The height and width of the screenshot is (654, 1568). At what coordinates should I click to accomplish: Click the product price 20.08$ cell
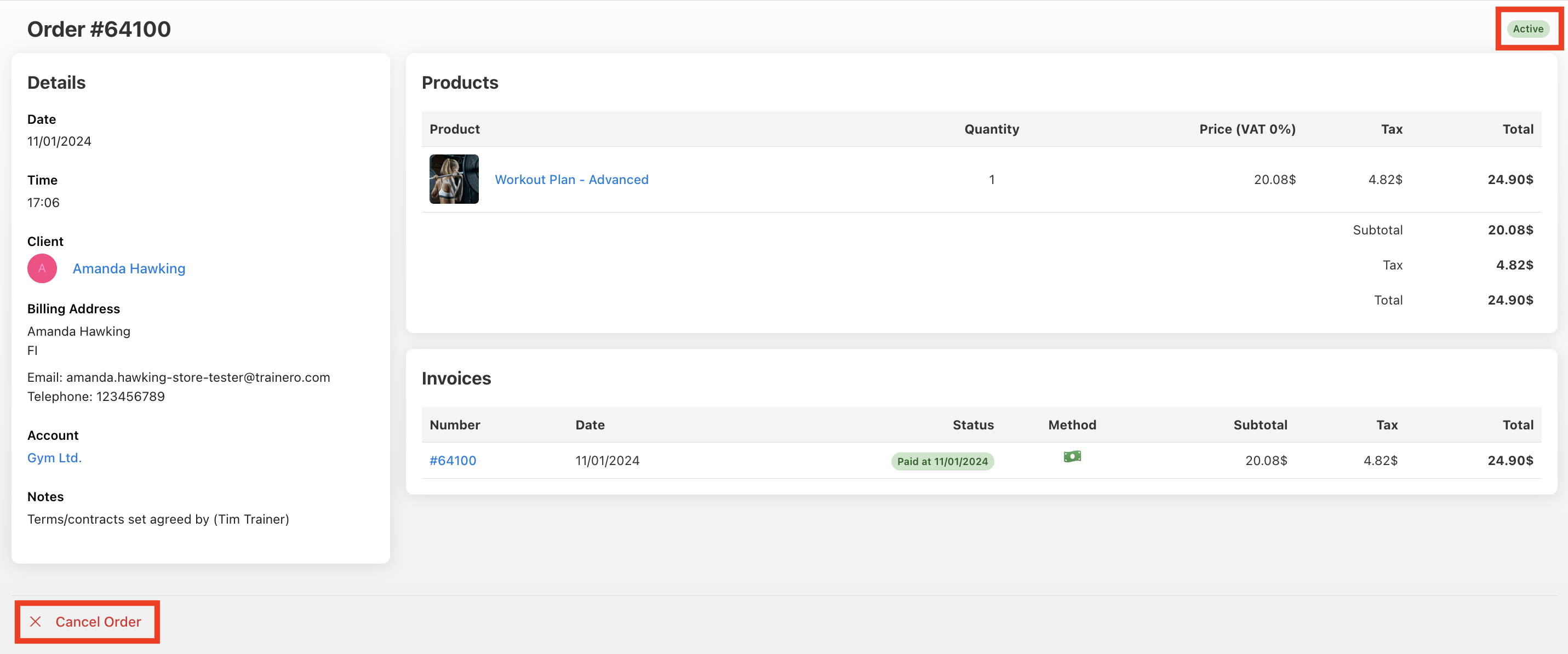[1274, 180]
